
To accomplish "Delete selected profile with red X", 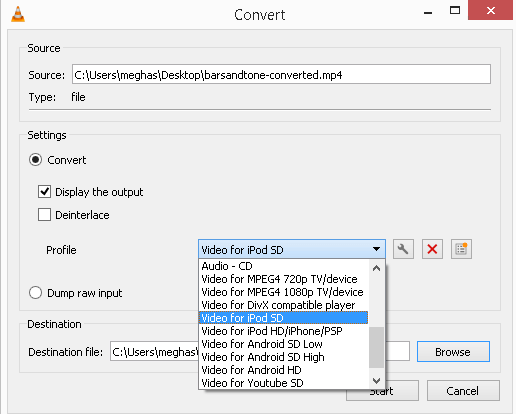I will click(x=432, y=249).
